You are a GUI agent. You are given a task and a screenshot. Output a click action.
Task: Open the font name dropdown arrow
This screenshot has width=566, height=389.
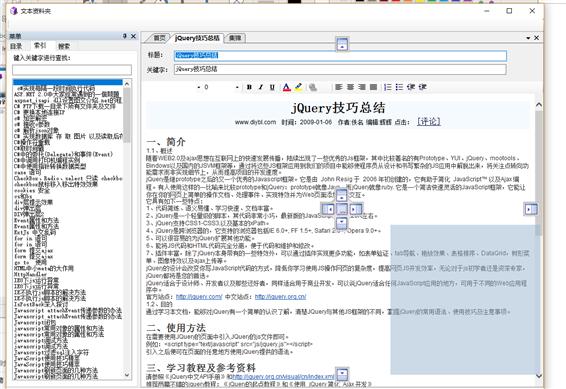[x=198, y=87]
